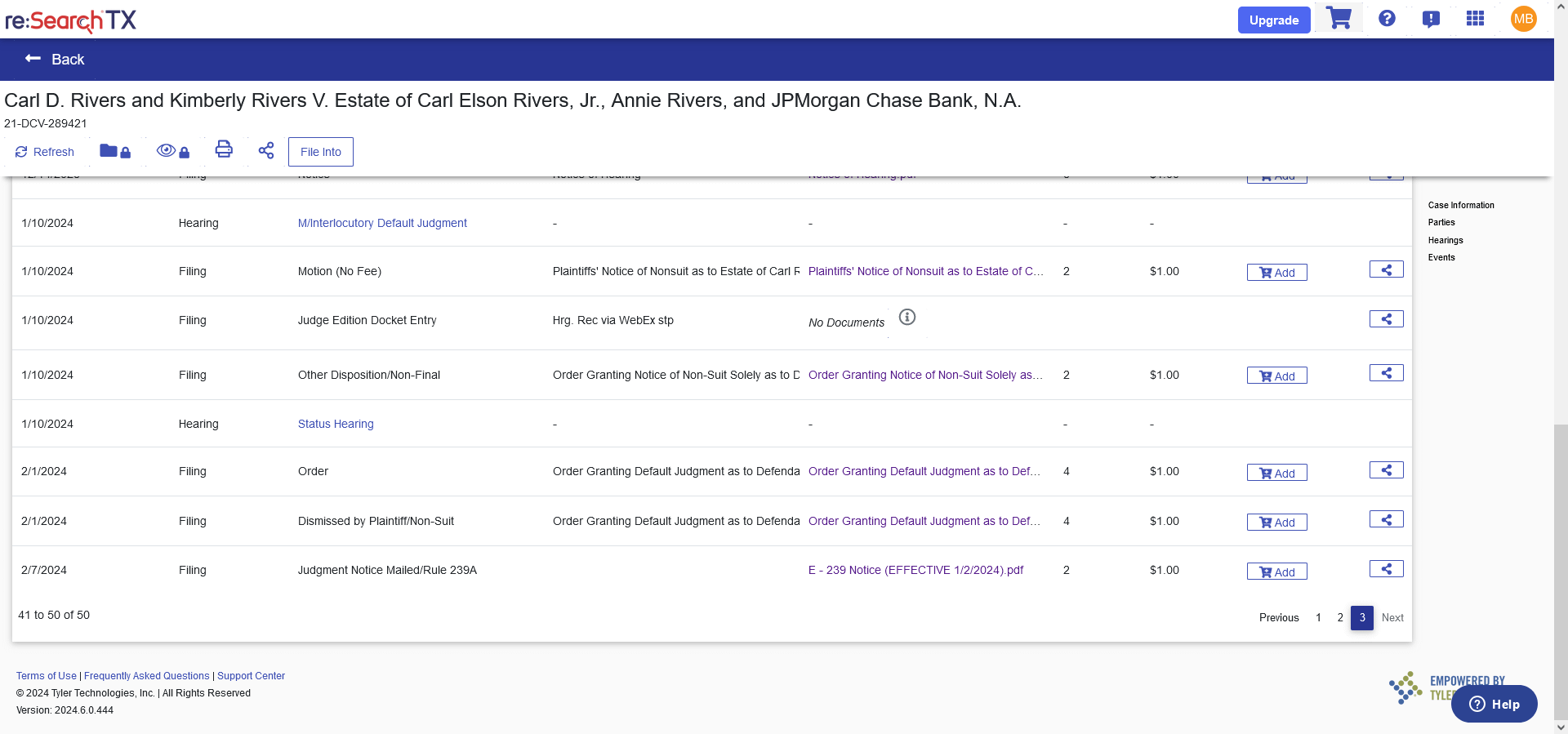Share the case via the toolbar share icon
This screenshot has height=734, width=1568.
coord(266,150)
